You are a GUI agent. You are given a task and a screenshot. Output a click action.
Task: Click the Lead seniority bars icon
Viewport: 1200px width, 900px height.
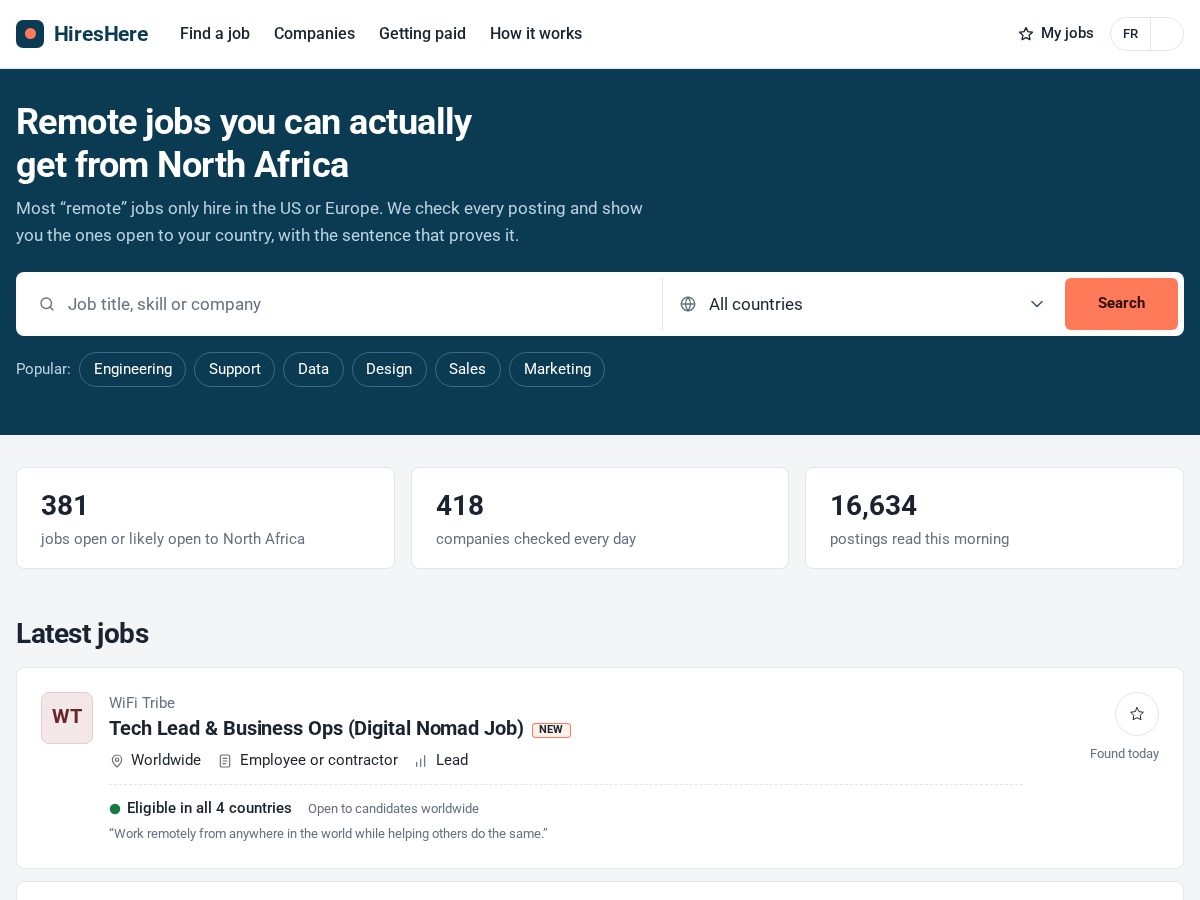click(421, 761)
